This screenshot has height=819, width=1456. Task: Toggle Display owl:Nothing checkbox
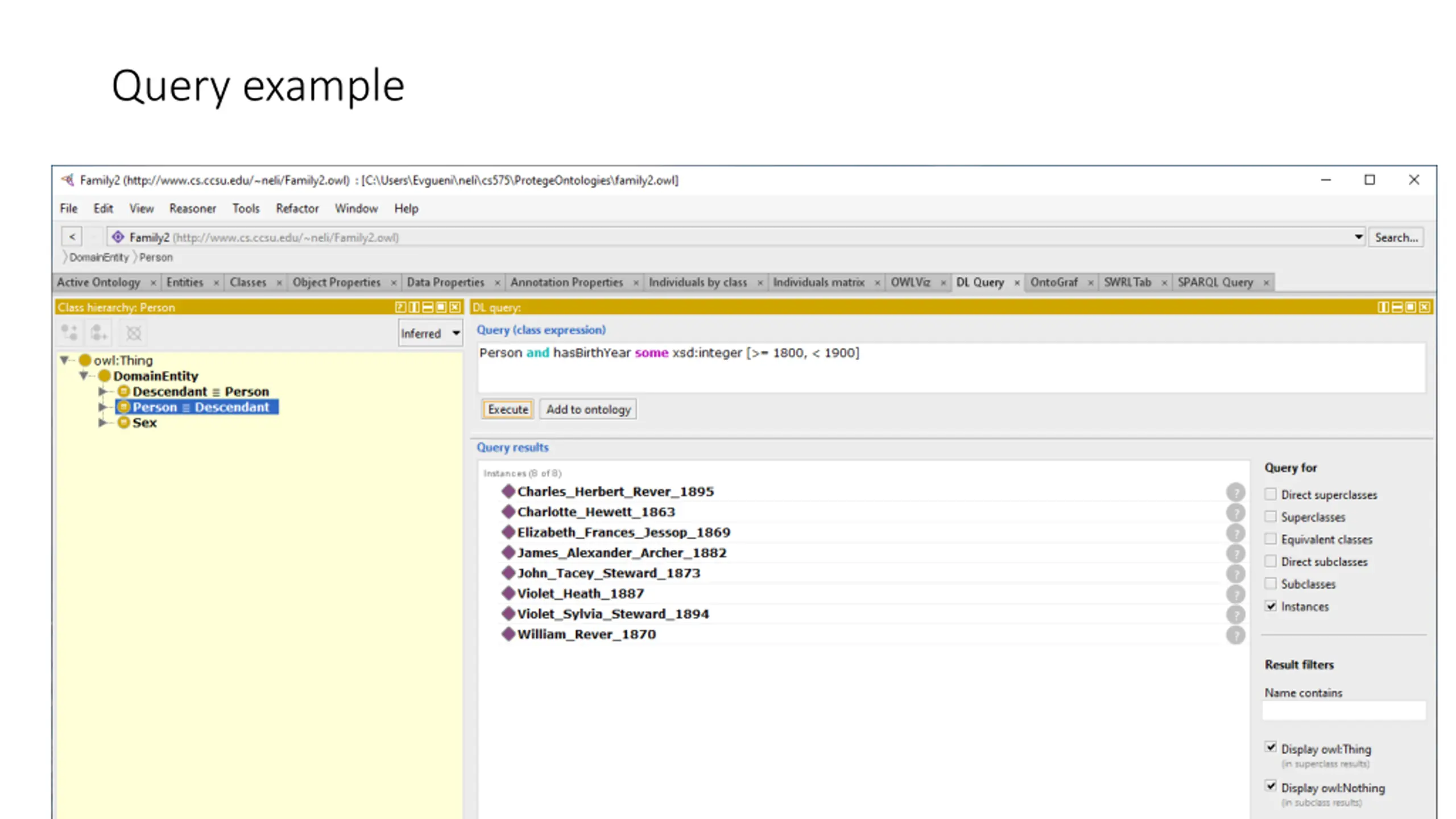coord(1271,786)
